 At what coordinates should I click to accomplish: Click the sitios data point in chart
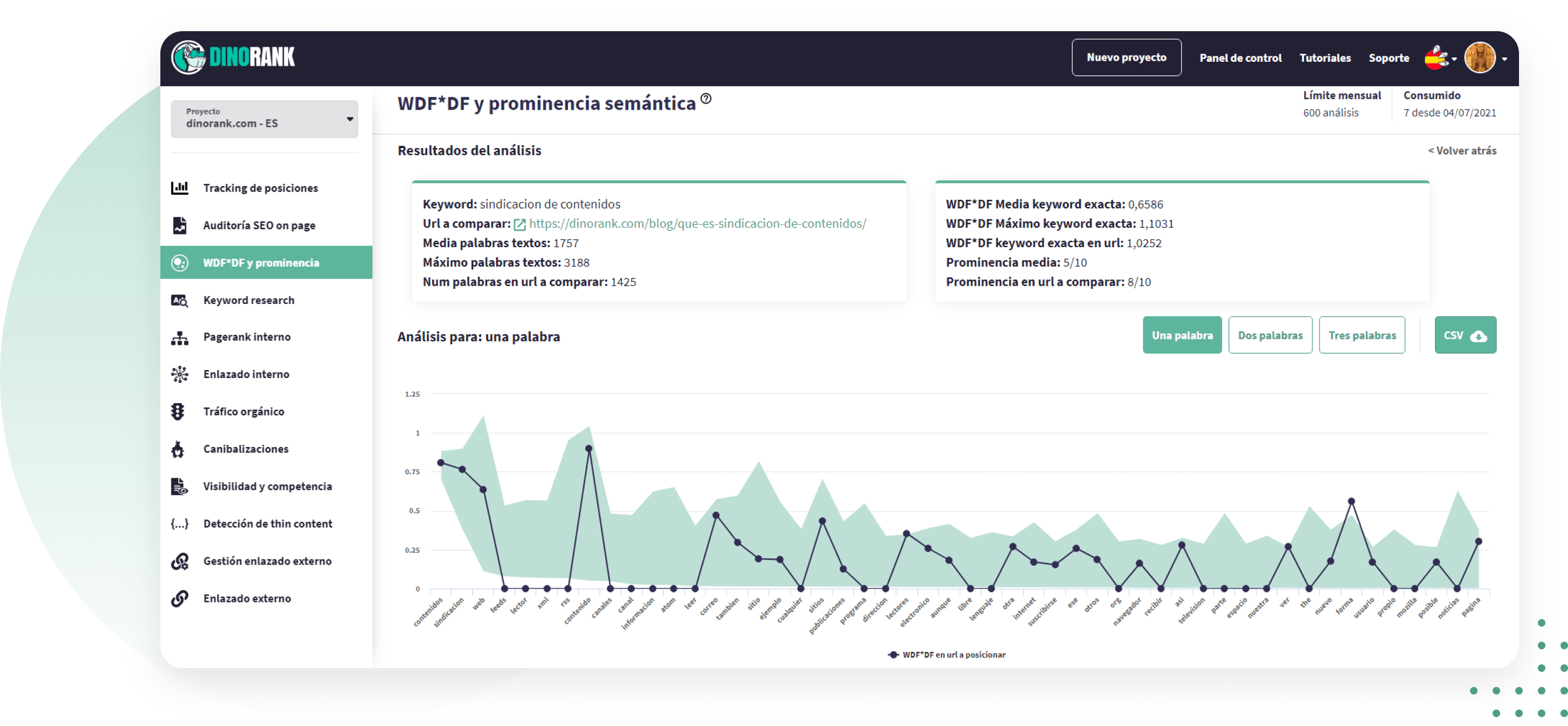click(822, 522)
